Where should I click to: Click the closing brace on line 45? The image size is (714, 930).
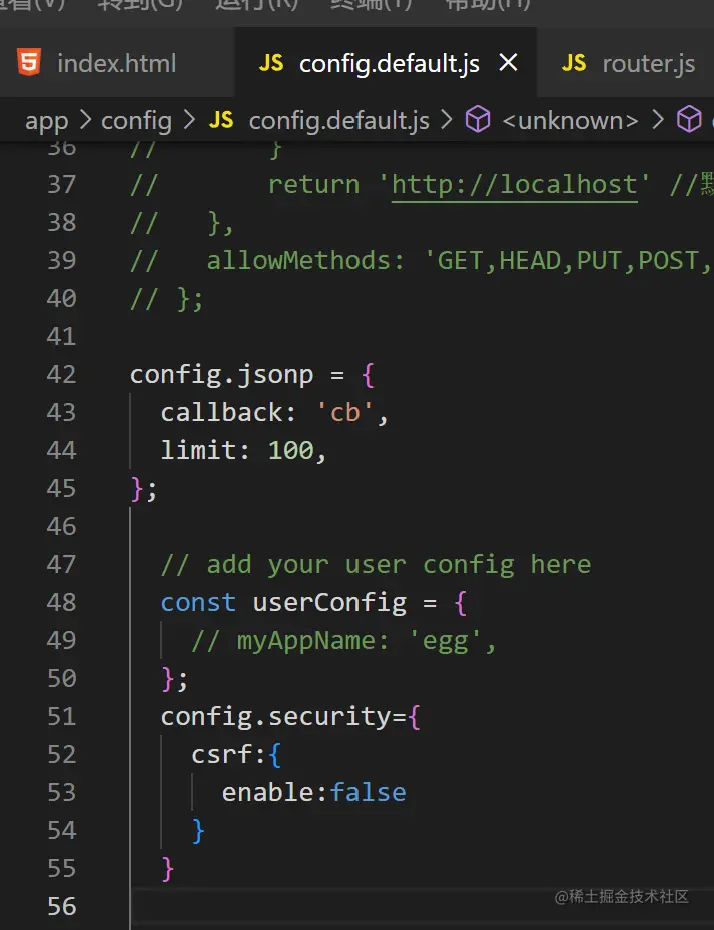tap(137, 490)
